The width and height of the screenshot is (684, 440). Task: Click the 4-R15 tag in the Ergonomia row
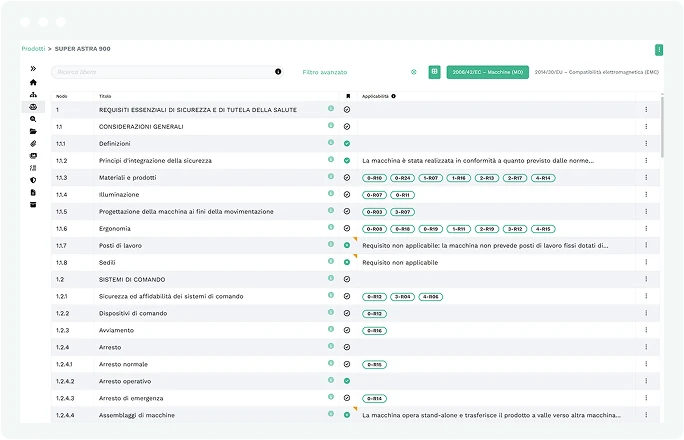(543, 229)
